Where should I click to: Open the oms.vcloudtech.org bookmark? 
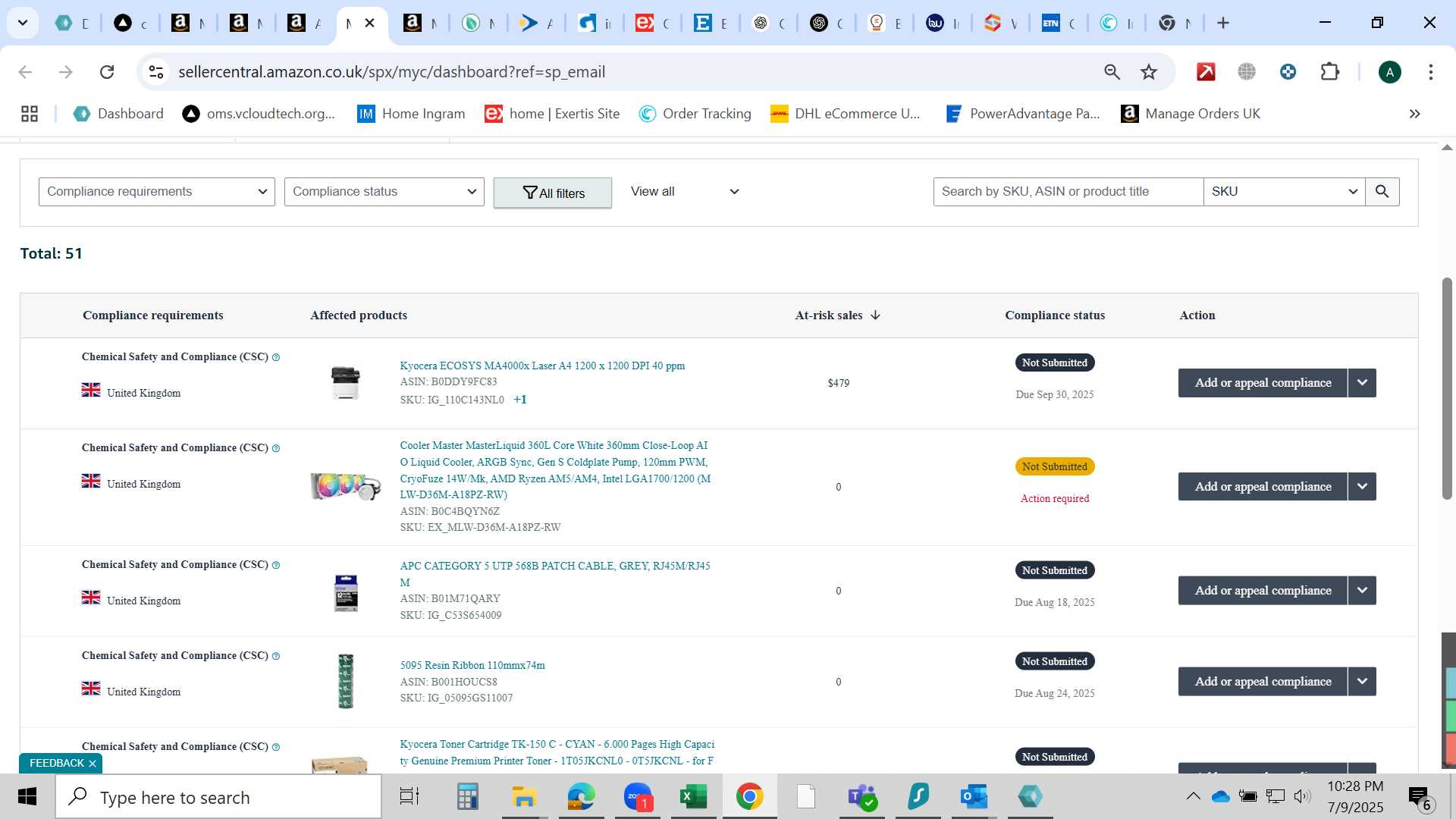click(x=259, y=114)
